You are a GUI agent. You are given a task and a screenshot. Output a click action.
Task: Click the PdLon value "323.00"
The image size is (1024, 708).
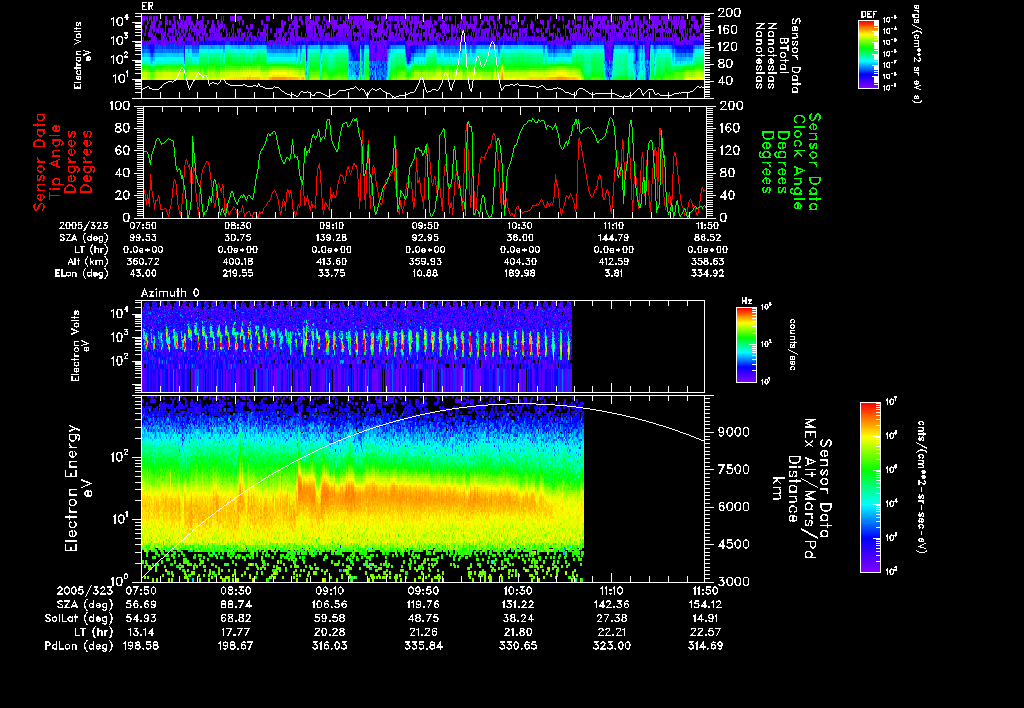tap(612, 646)
